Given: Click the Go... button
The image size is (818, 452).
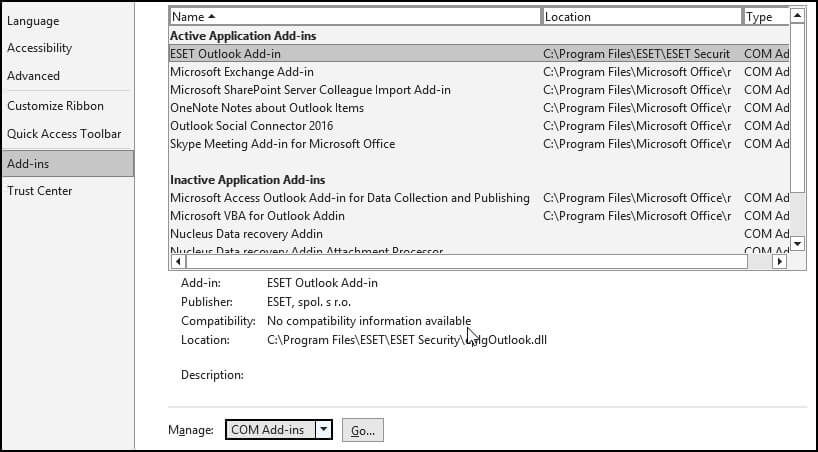Looking at the screenshot, I should pyautogui.click(x=363, y=430).
